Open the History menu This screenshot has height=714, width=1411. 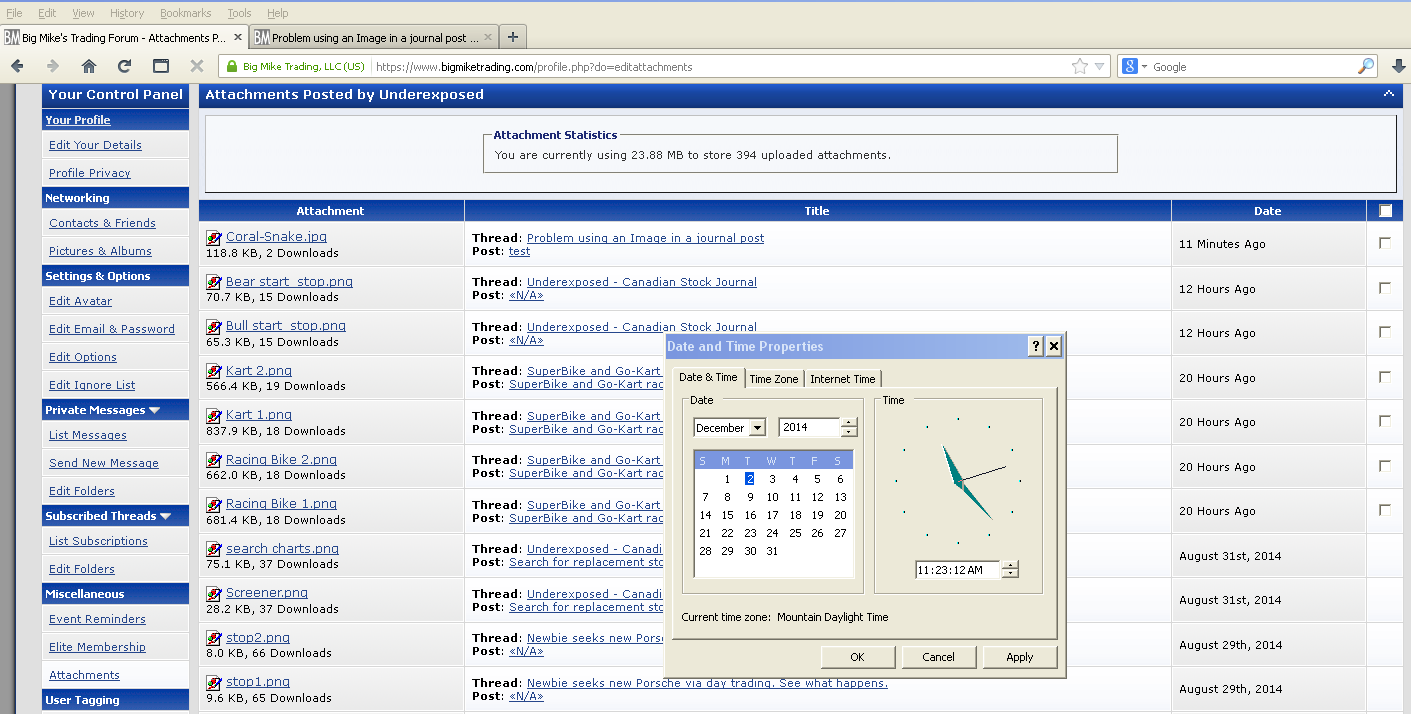(127, 13)
